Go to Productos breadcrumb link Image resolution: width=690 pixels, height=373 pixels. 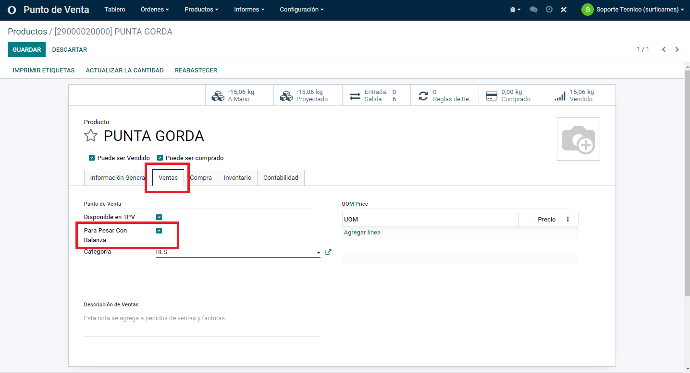tap(27, 31)
